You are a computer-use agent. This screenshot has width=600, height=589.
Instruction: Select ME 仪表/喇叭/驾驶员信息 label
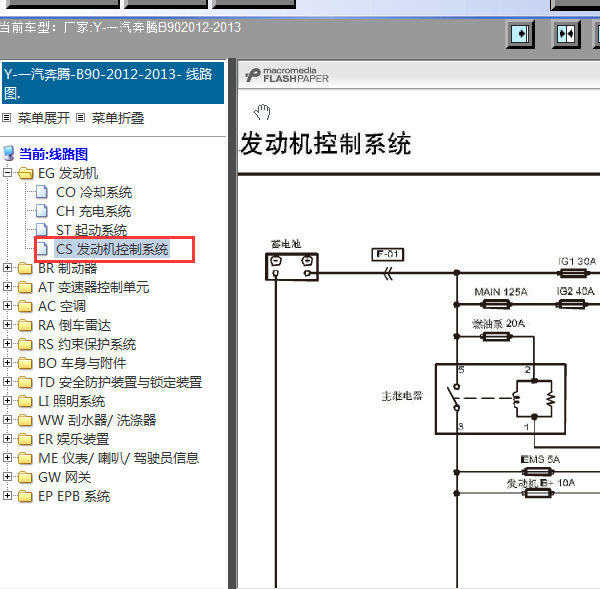(x=119, y=458)
